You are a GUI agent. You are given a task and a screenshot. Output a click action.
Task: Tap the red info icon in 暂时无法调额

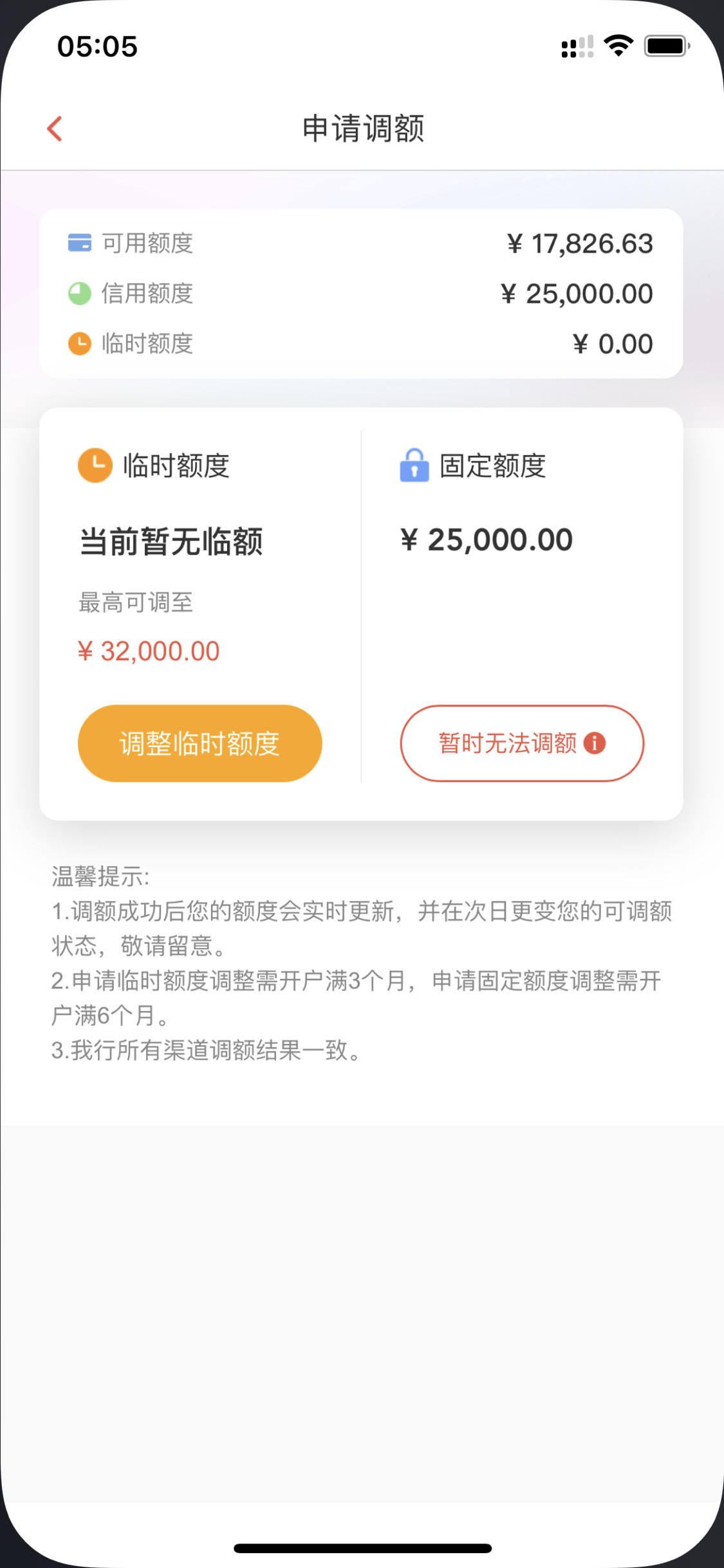tap(594, 743)
